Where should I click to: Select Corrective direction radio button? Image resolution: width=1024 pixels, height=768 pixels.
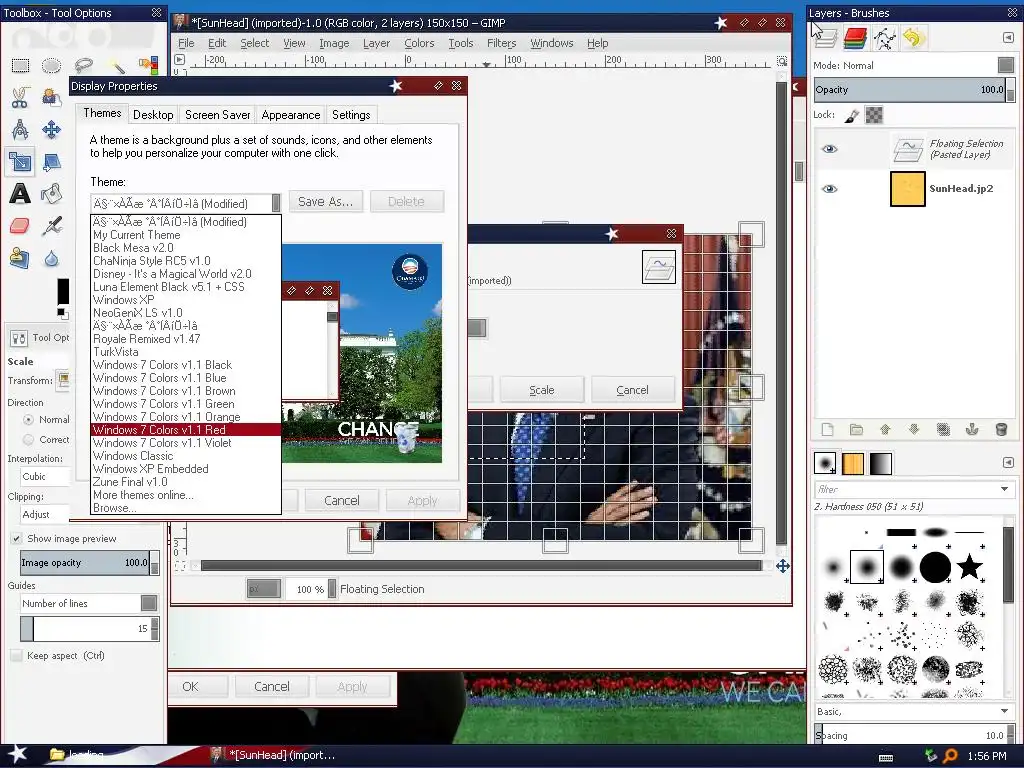28,440
